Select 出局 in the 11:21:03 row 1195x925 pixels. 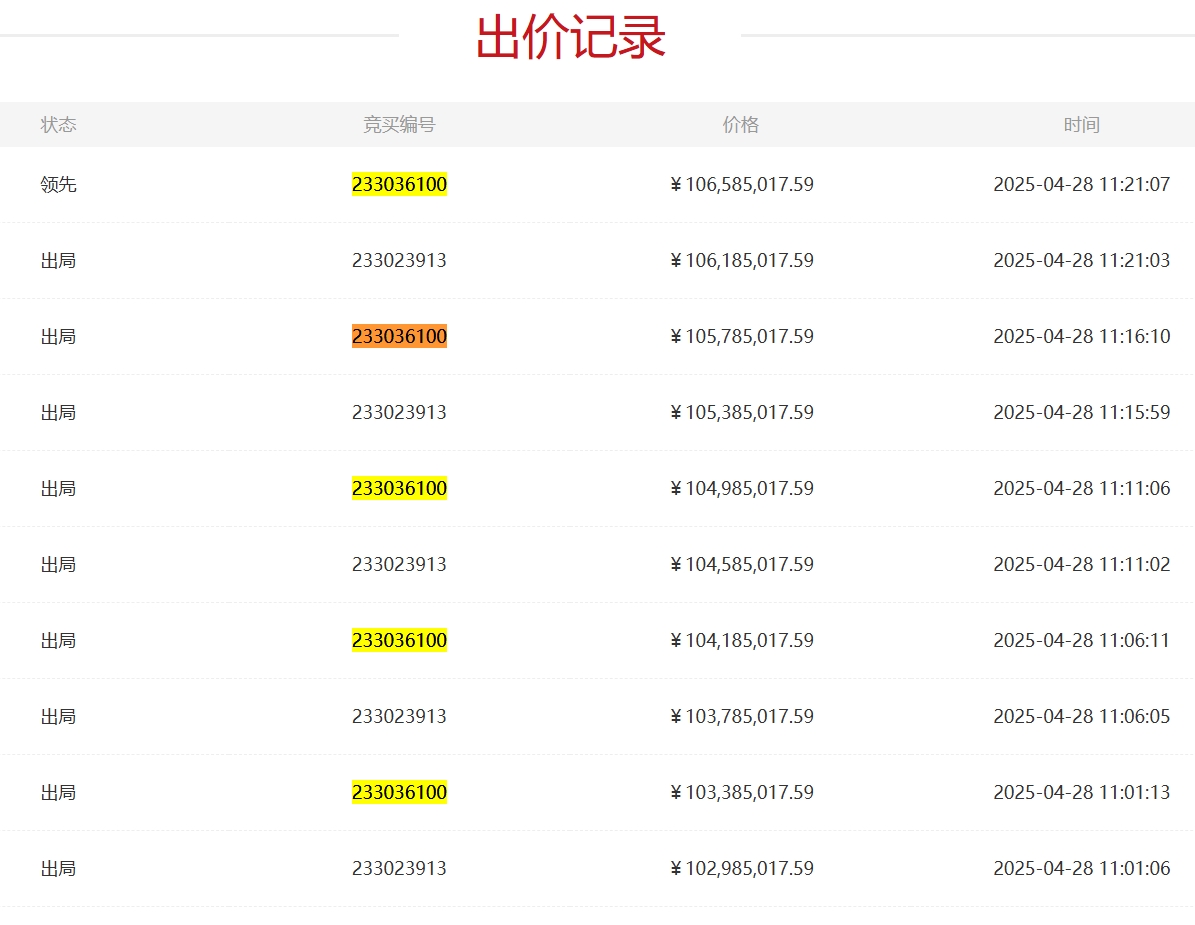tap(59, 261)
